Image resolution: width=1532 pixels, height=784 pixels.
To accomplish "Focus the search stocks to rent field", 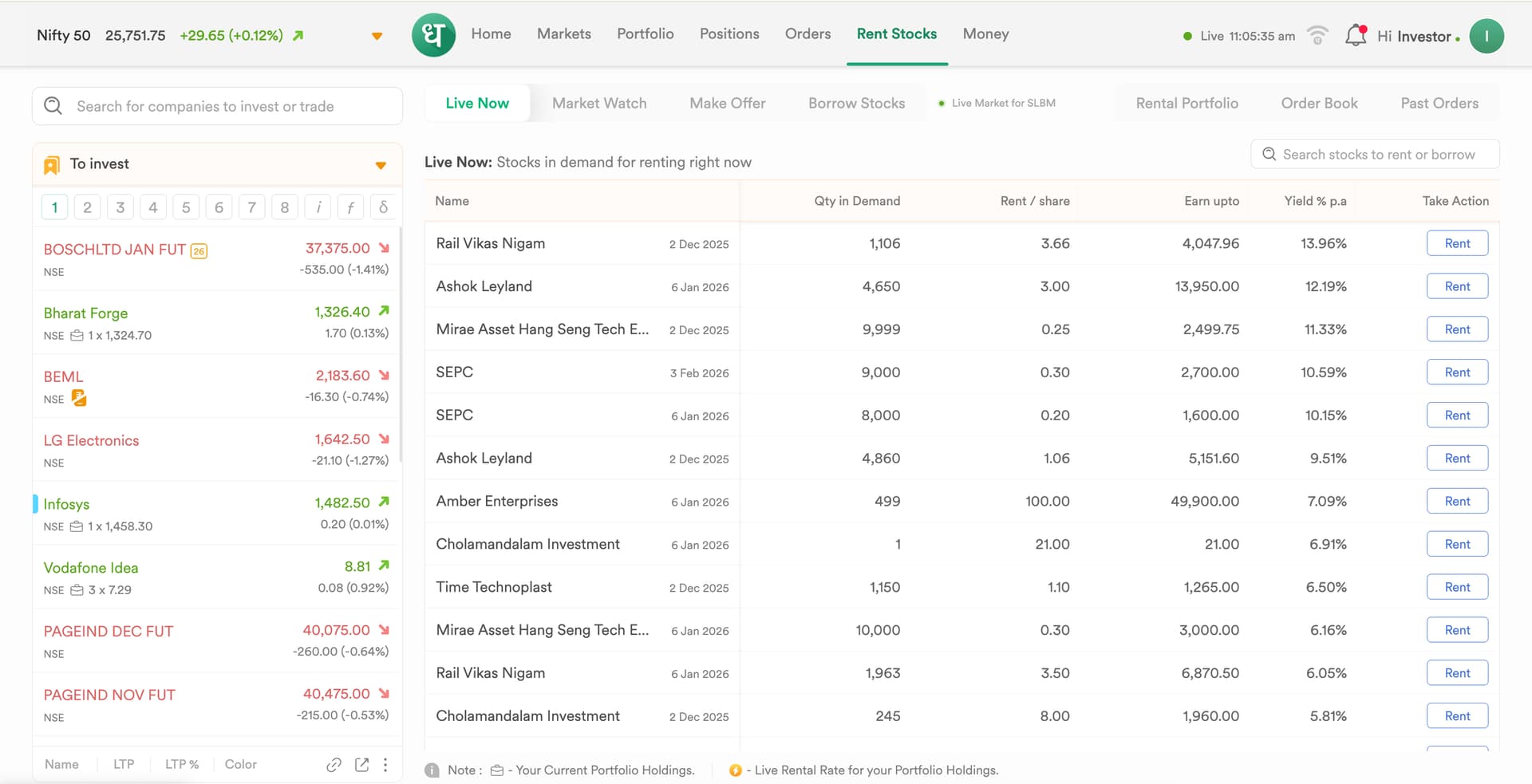I will point(1378,155).
